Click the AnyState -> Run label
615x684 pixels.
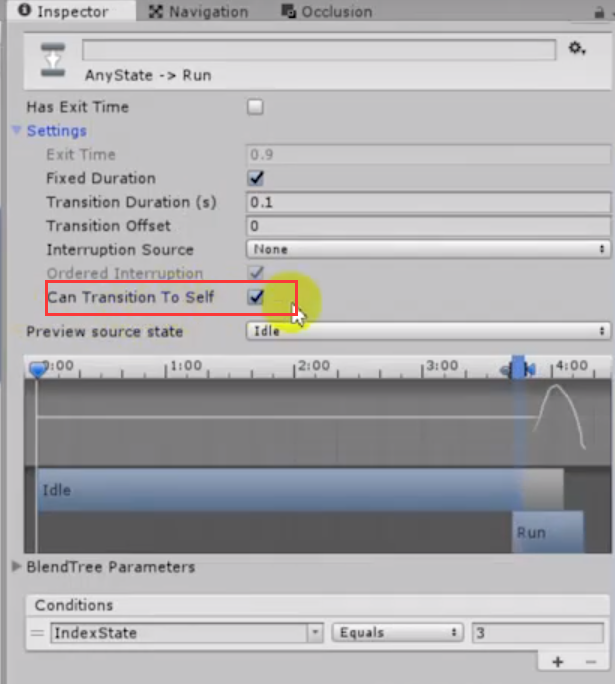pos(148,75)
